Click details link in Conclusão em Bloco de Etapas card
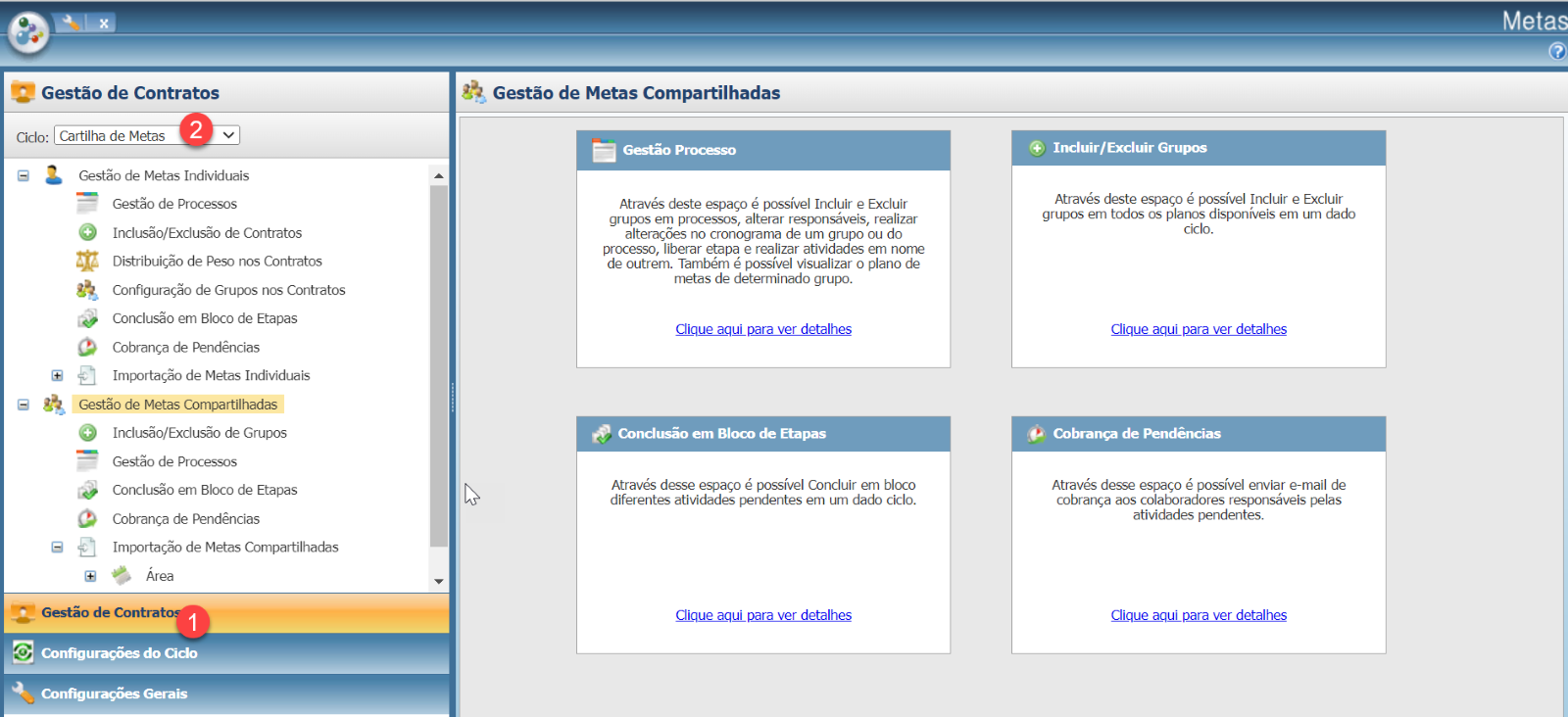 pos(763,615)
